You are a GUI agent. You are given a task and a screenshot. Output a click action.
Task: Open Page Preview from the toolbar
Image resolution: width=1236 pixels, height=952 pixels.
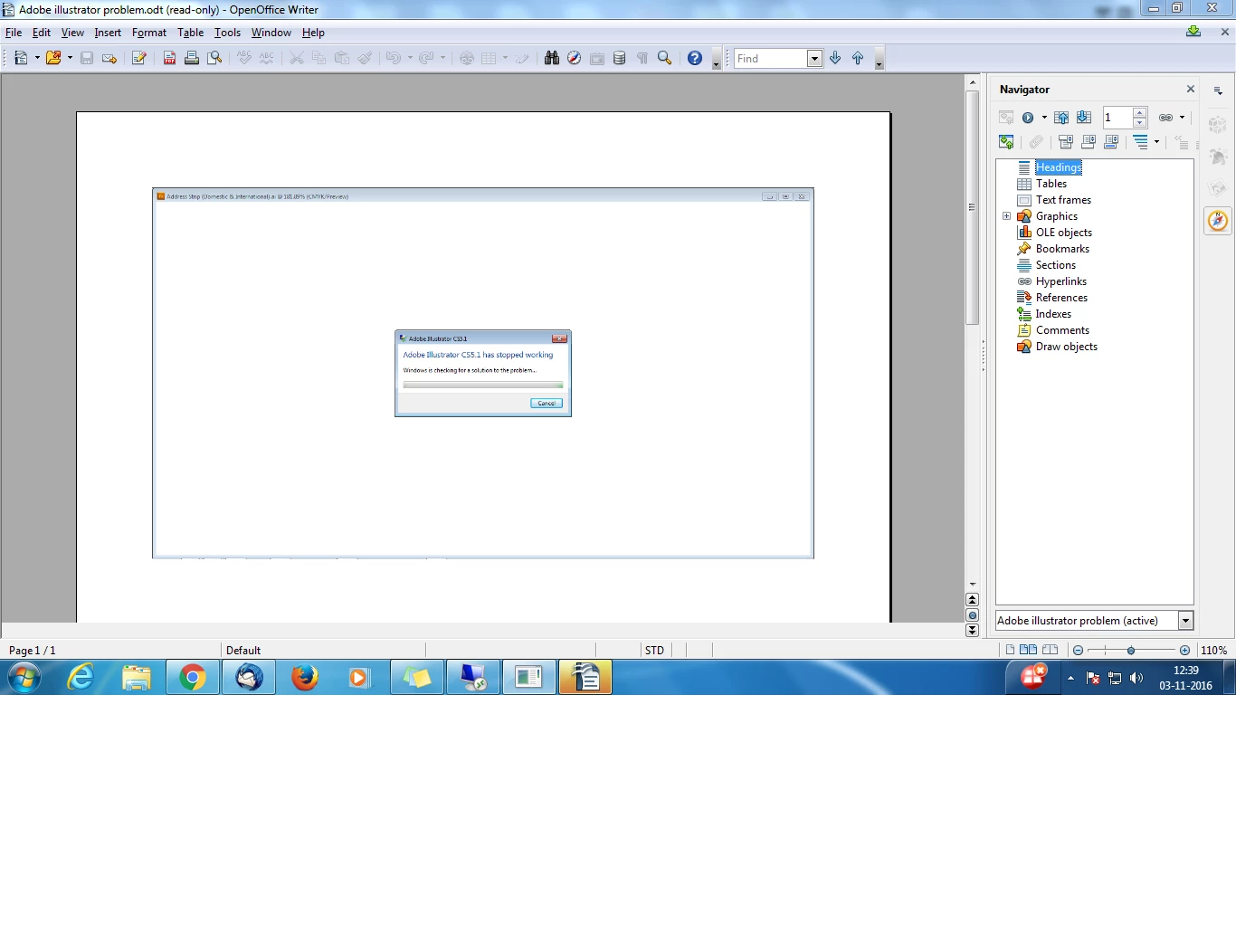pyautogui.click(x=214, y=58)
